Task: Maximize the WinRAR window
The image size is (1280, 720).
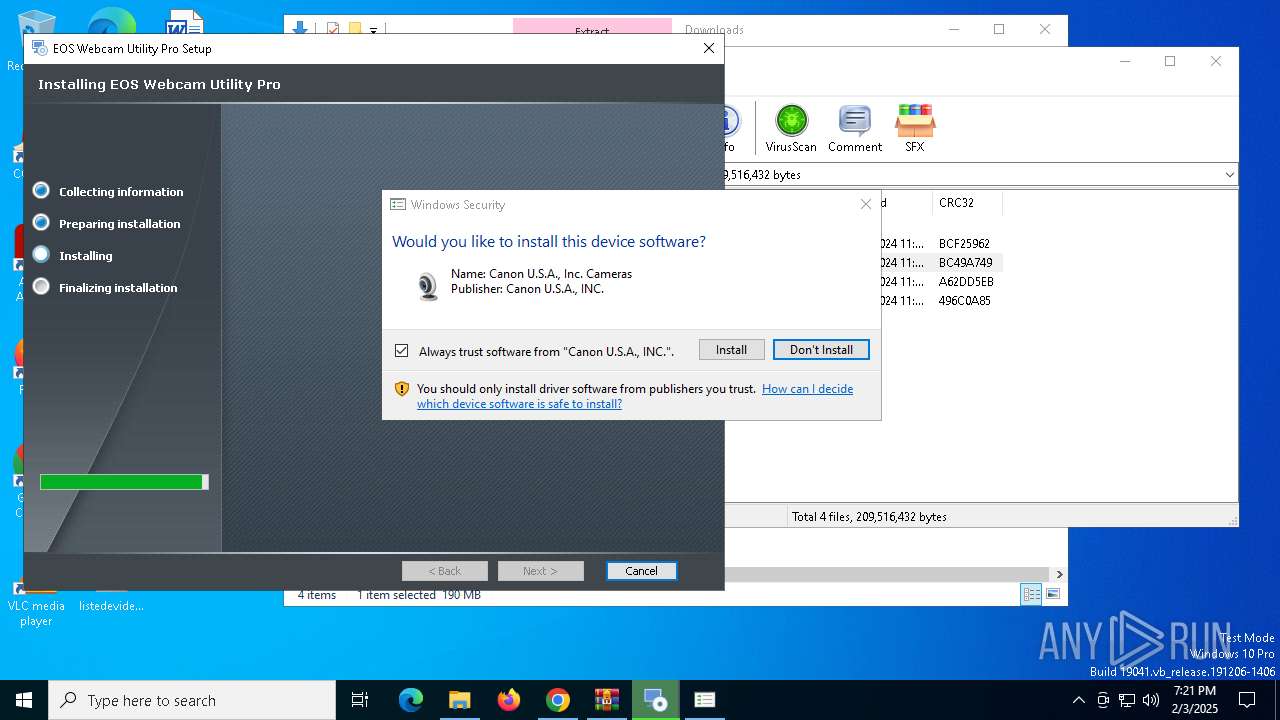Action: coord(1170,61)
